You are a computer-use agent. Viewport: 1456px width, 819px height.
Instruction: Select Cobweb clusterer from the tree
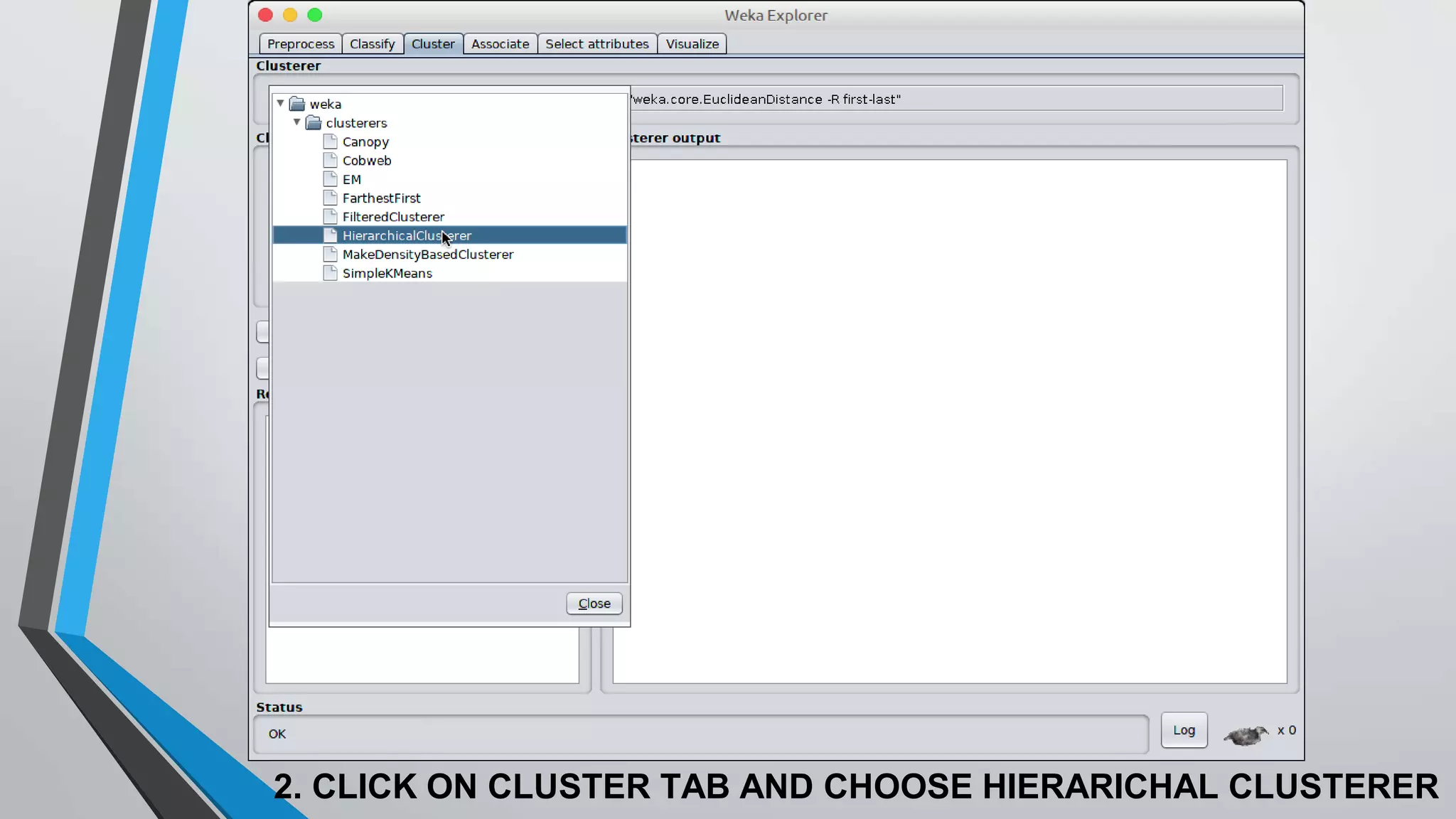pyautogui.click(x=367, y=161)
